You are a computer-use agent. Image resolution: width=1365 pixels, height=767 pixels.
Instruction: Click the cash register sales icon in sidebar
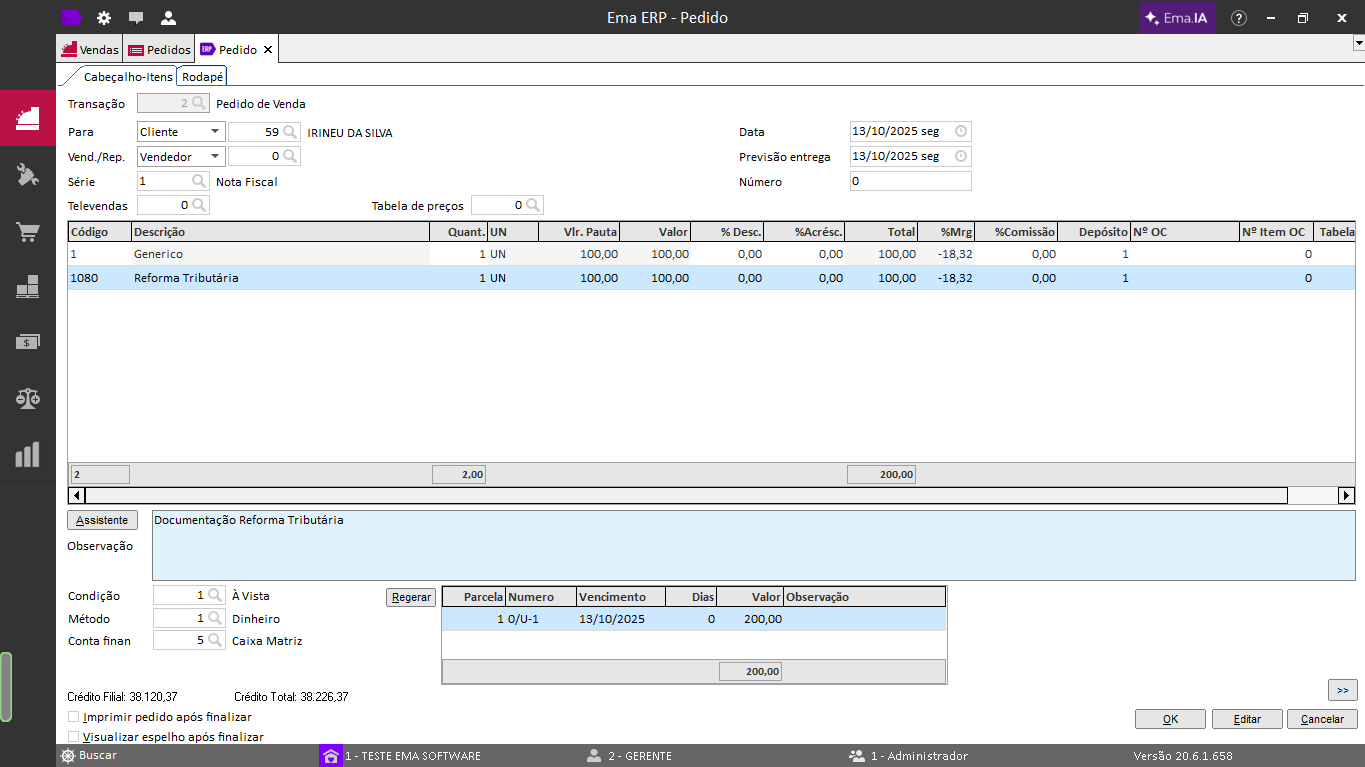pyautogui.click(x=27, y=120)
